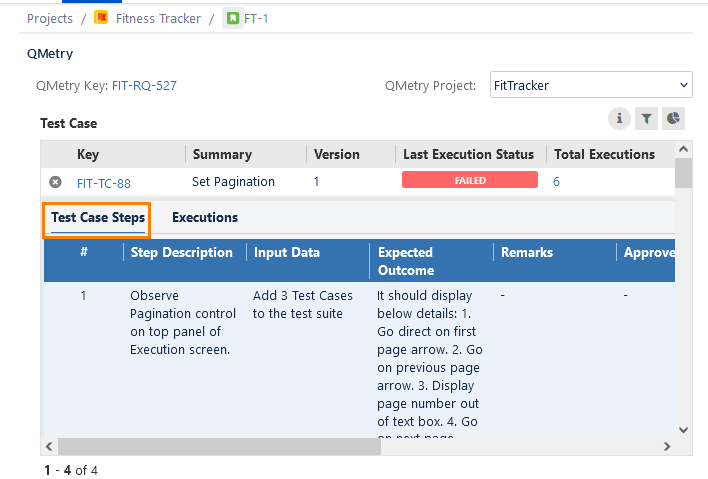
Task: Open Fitness Tracker breadcrumb link
Action: pyautogui.click(x=158, y=19)
